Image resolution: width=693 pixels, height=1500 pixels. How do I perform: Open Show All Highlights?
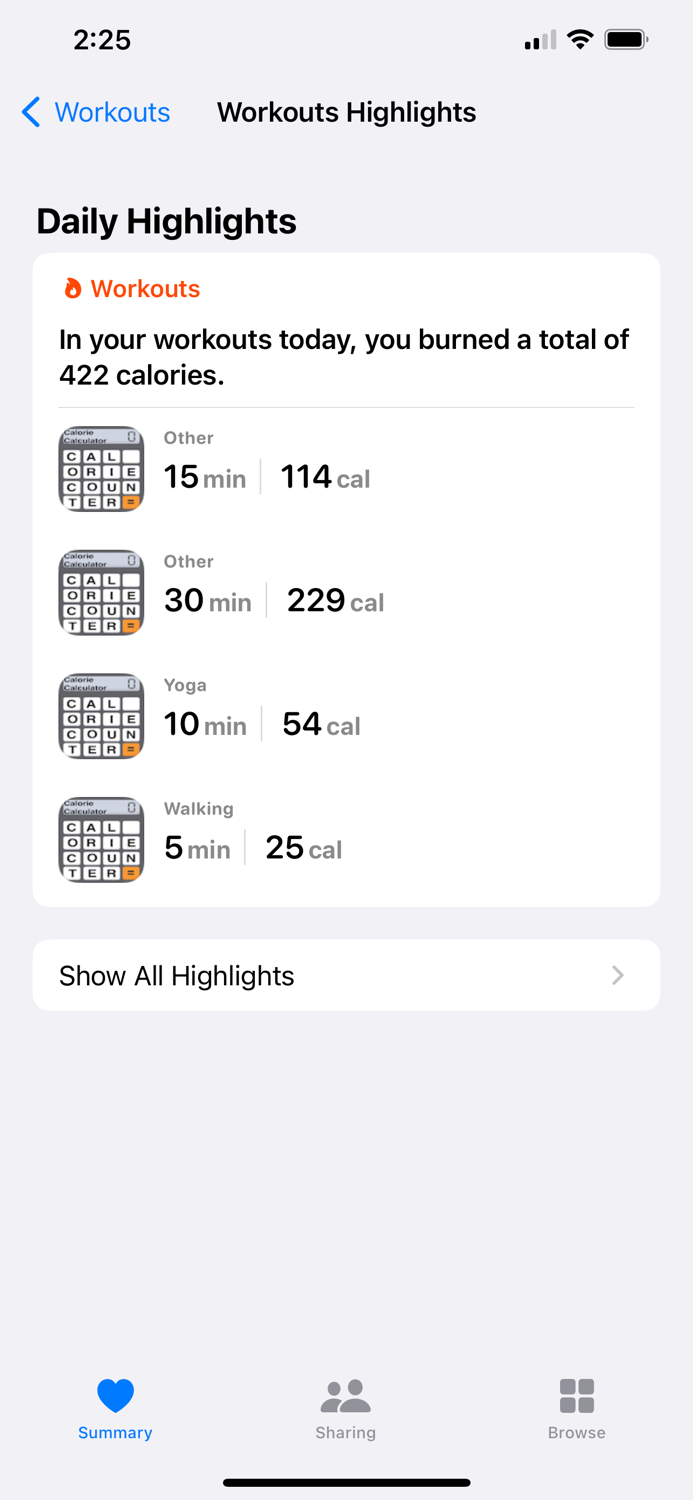177,975
